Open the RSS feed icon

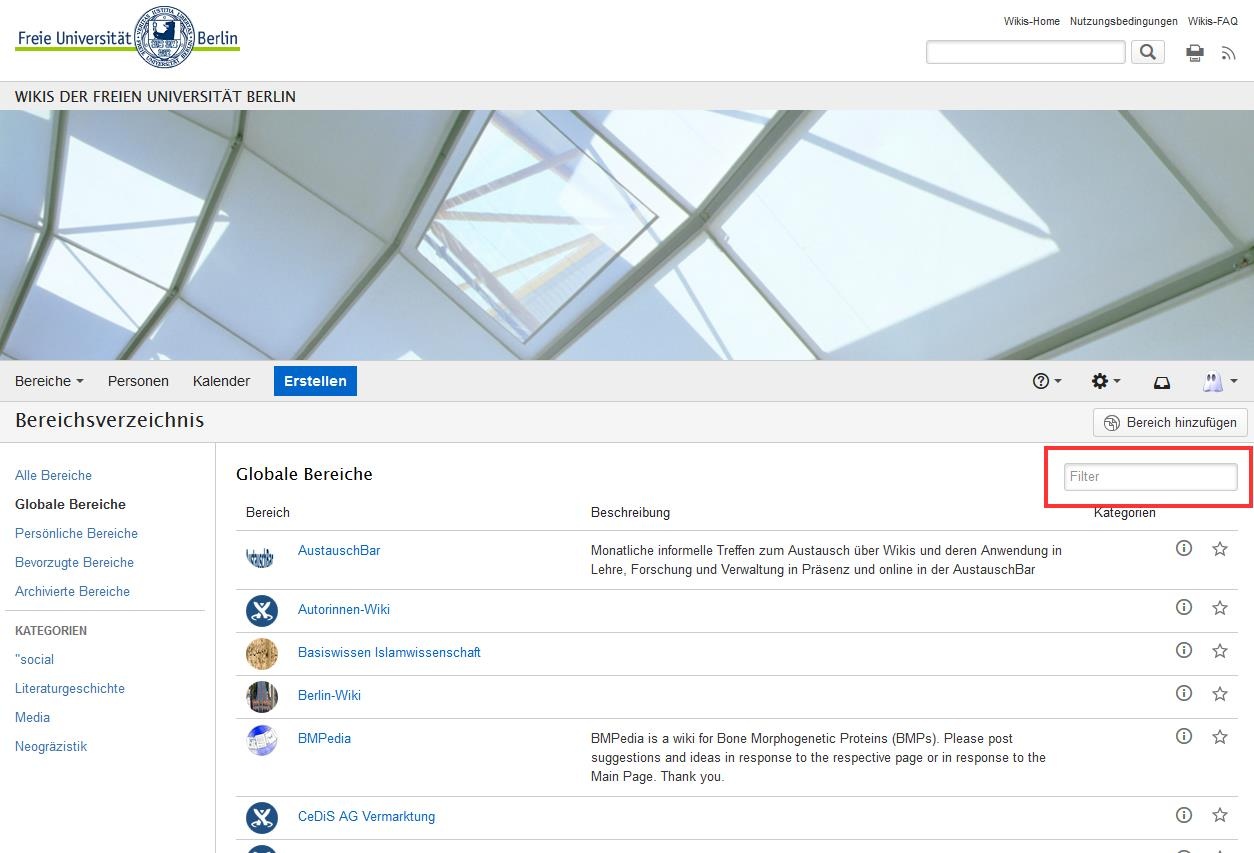1229,53
